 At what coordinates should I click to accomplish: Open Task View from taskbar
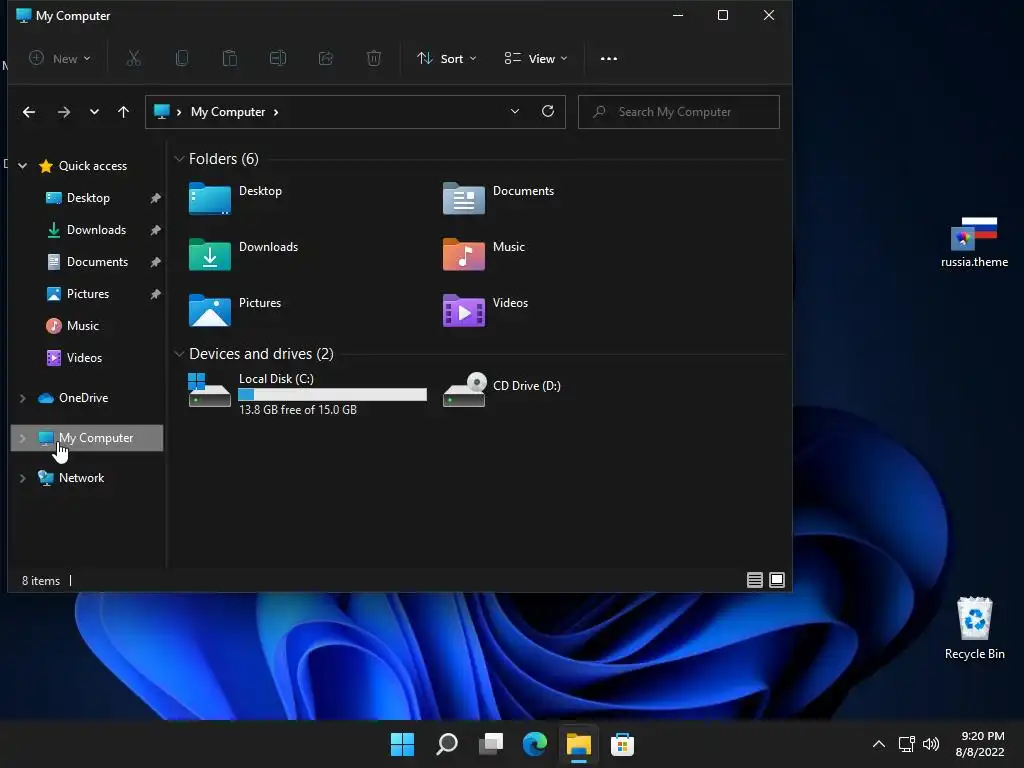coord(490,744)
